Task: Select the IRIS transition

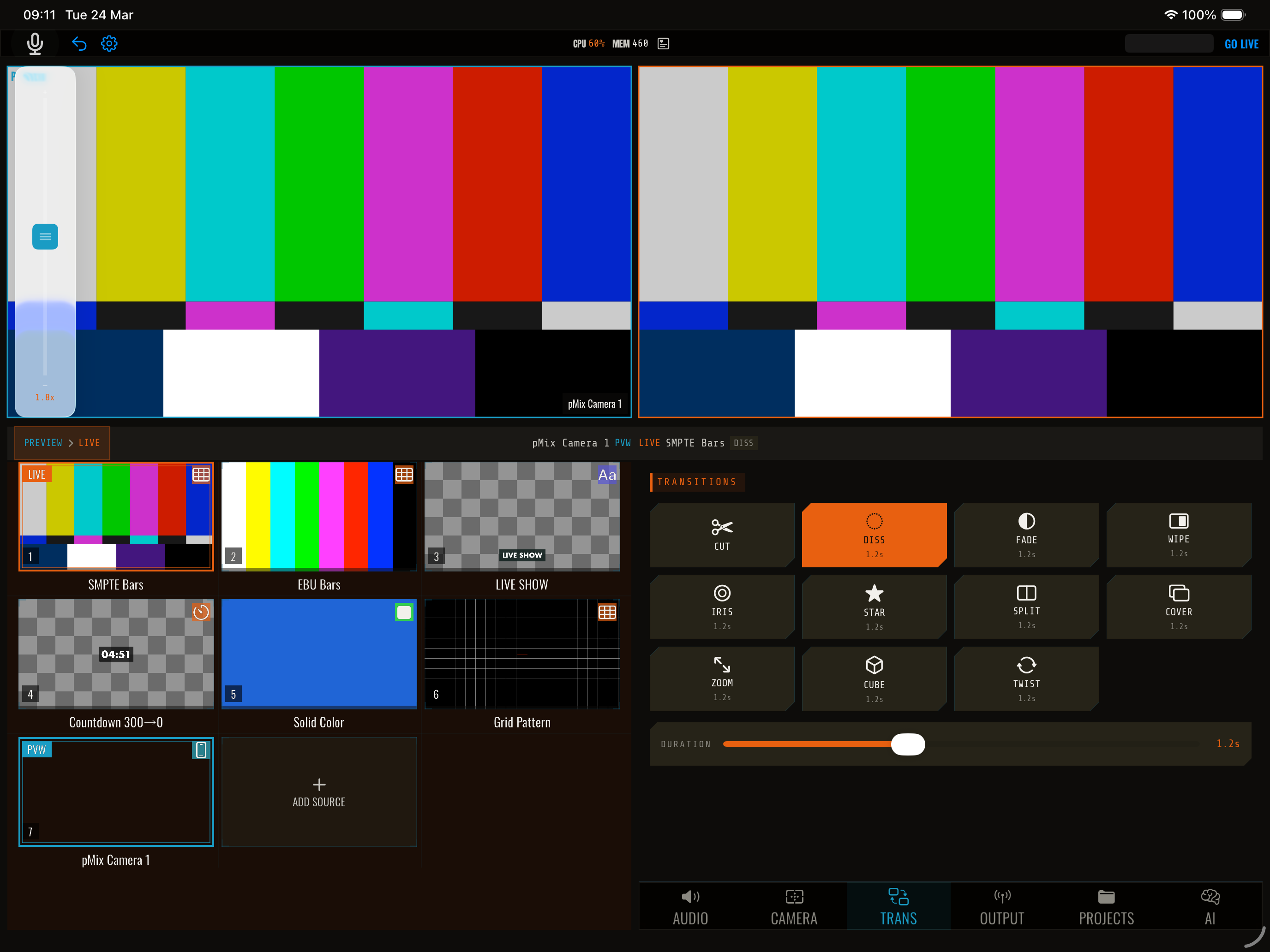Action: tap(722, 607)
